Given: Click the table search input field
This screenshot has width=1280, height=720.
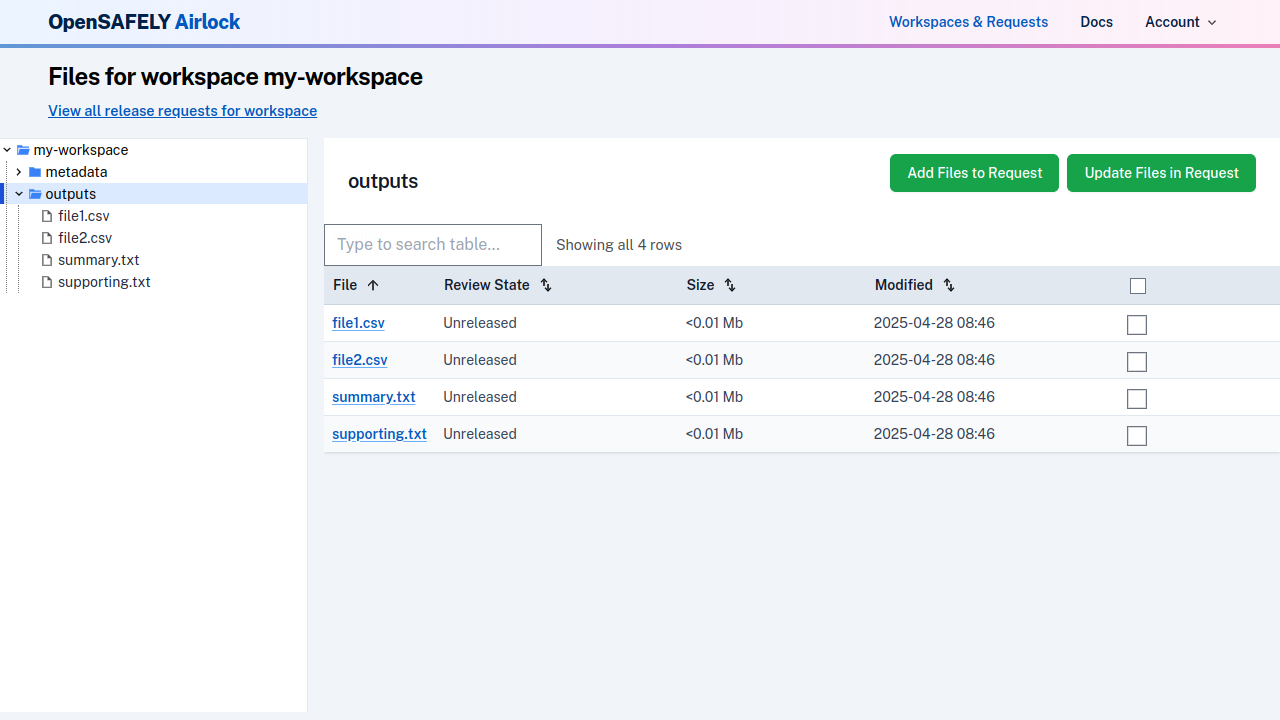Looking at the screenshot, I should point(432,245).
